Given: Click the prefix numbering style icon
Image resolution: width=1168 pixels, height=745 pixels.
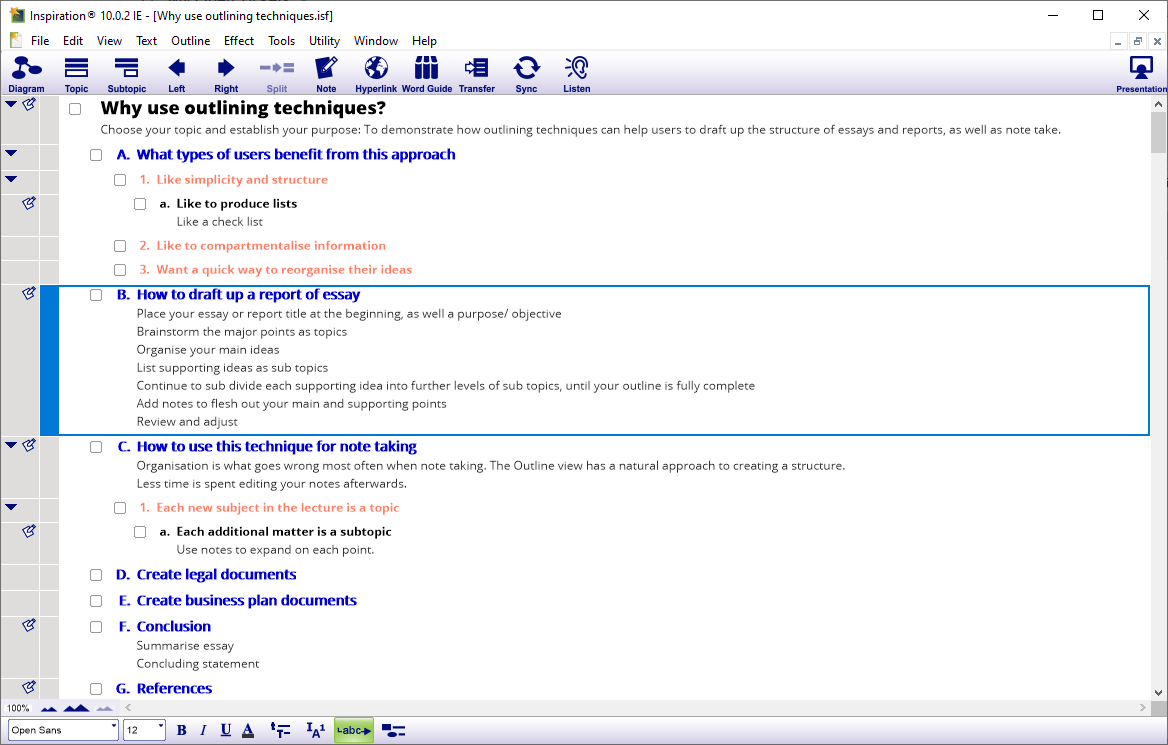Looking at the screenshot, I should pyautogui.click(x=316, y=730).
